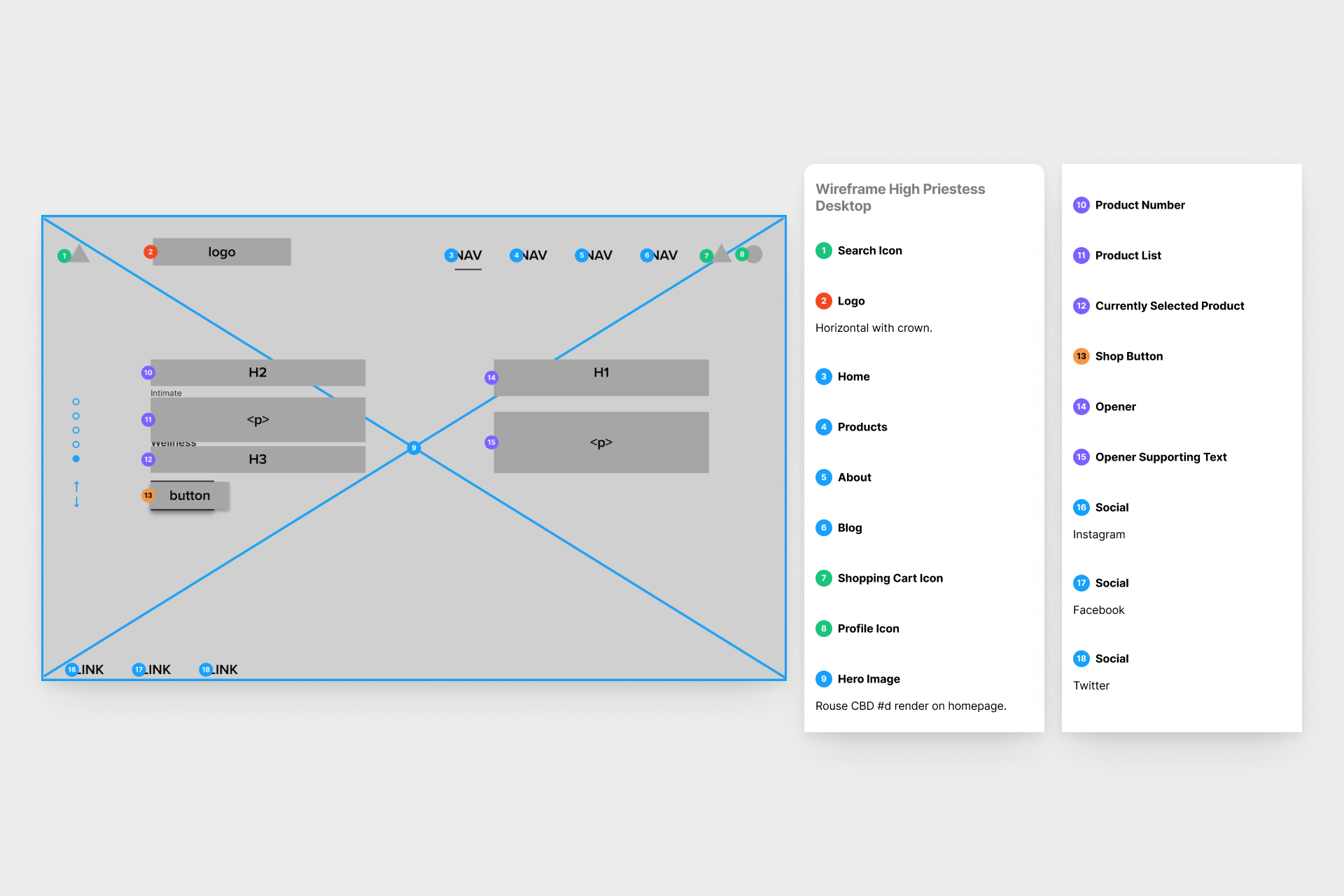Click the H1 opener placeholder
The height and width of the screenshot is (896, 1344).
(x=601, y=377)
